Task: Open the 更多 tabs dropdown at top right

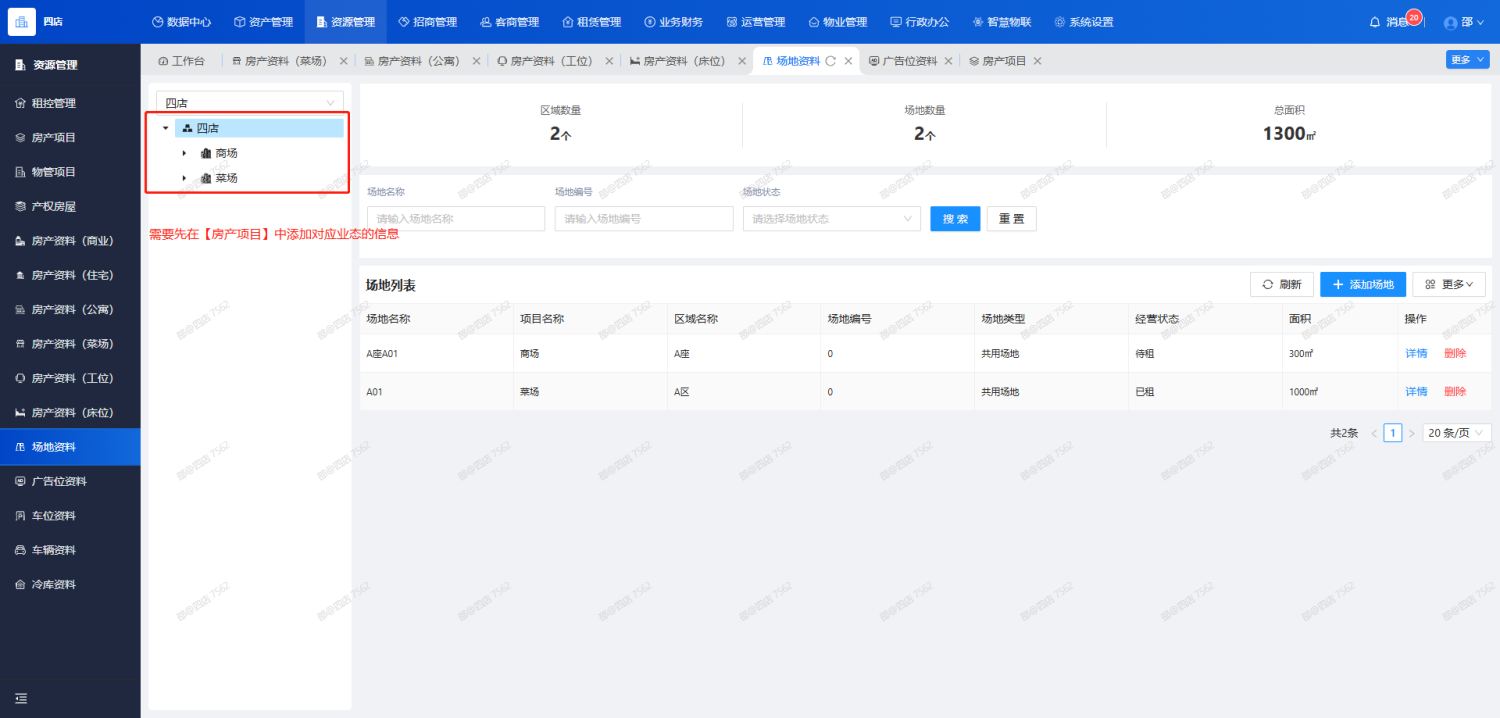Action: coord(1467,60)
